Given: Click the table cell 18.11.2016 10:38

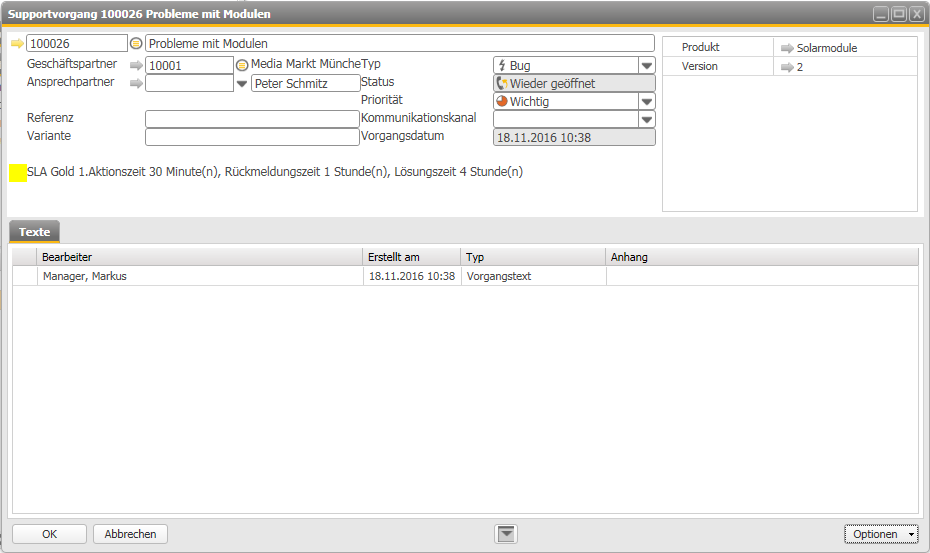Looking at the screenshot, I should (x=412, y=276).
